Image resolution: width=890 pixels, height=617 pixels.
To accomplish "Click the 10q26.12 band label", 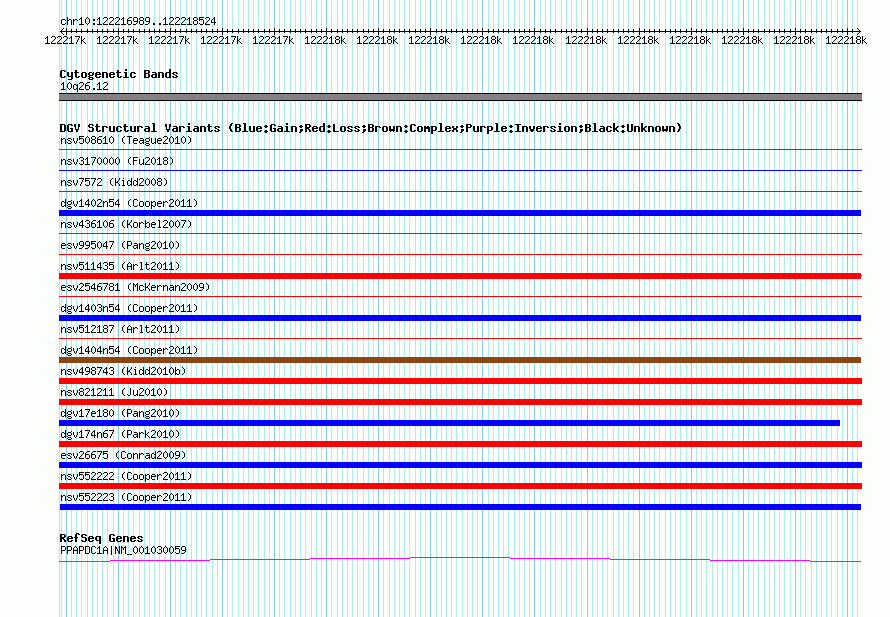I will 84,86.
